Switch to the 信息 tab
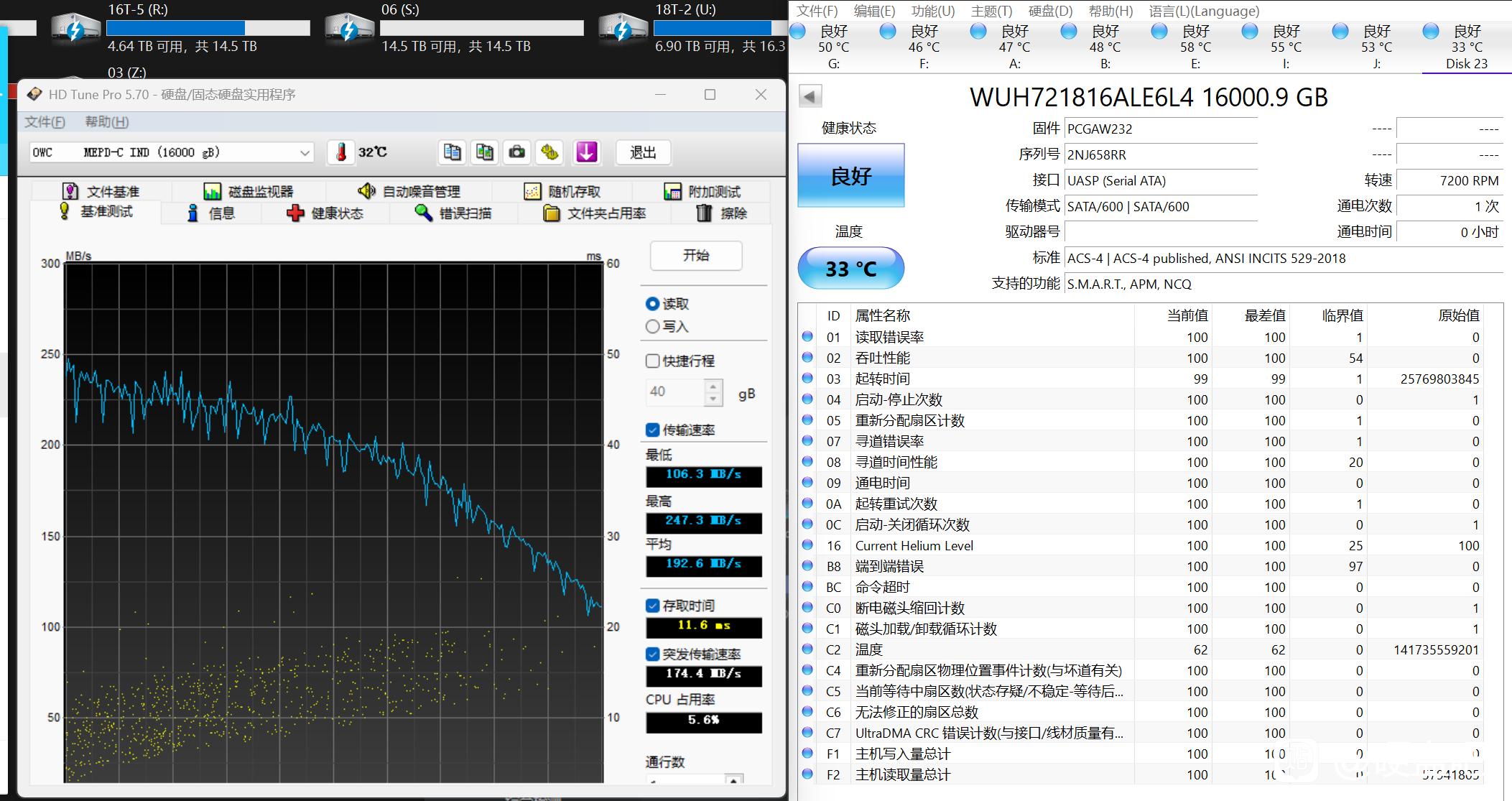The image size is (1512, 801). coord(211,213)
